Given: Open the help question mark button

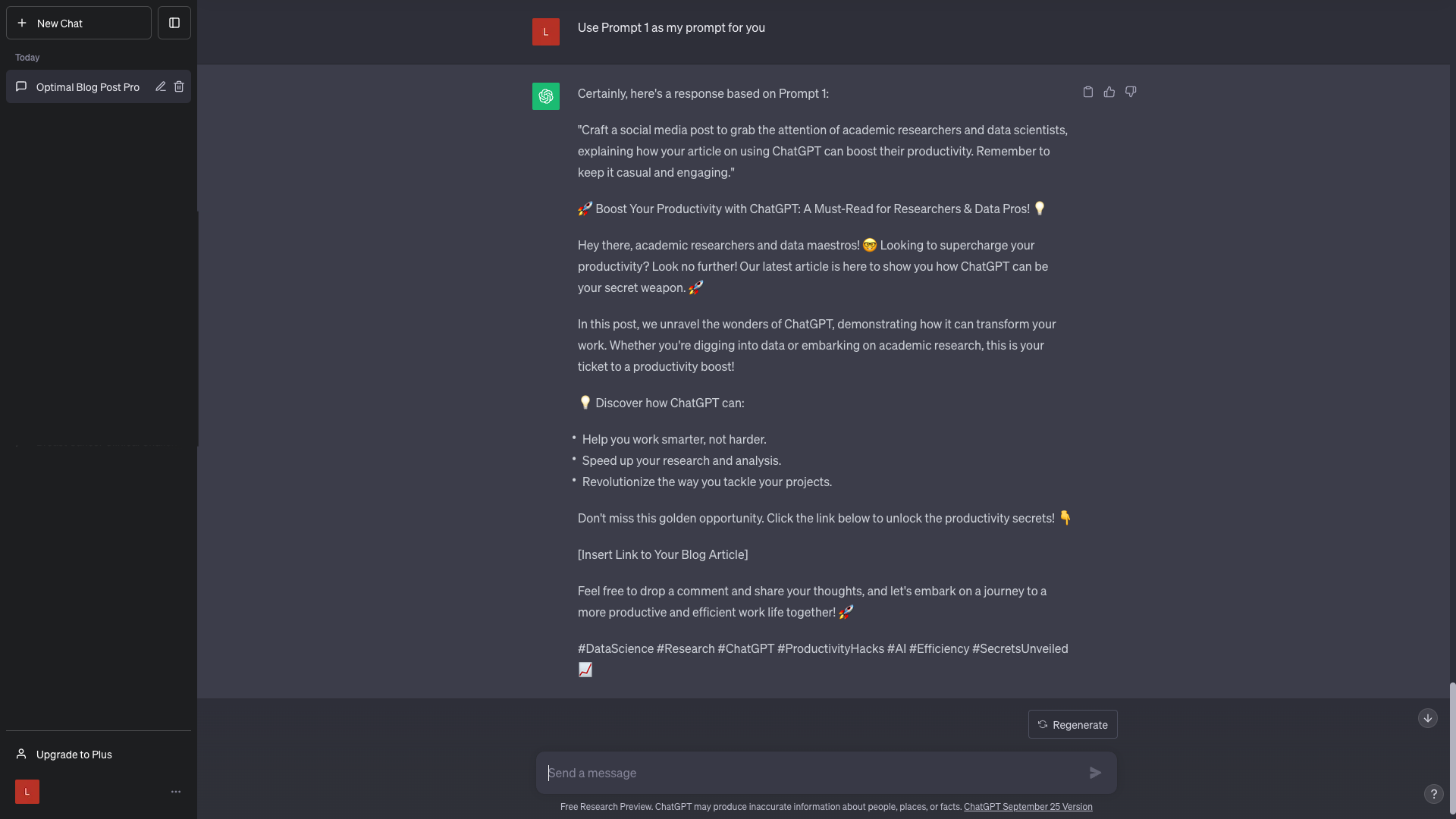Looking at the screenshot, I should point(1433,794).
